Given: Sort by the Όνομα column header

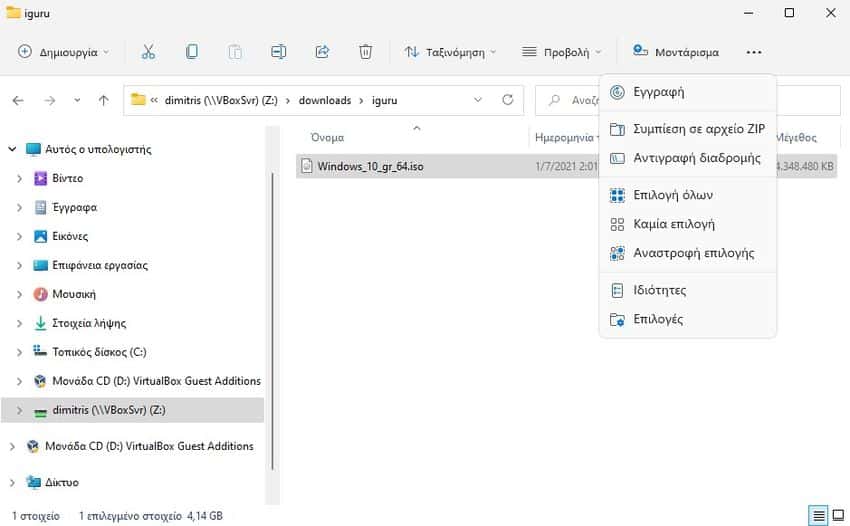Looking at the screenshot, I should click(327, 138).
